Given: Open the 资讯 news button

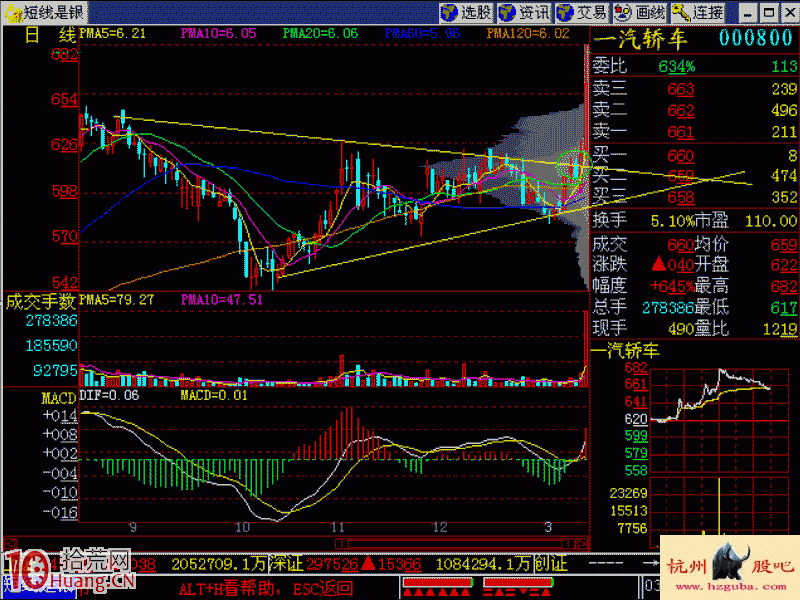Looking at the screenshot, I should (x=524, y=12).
